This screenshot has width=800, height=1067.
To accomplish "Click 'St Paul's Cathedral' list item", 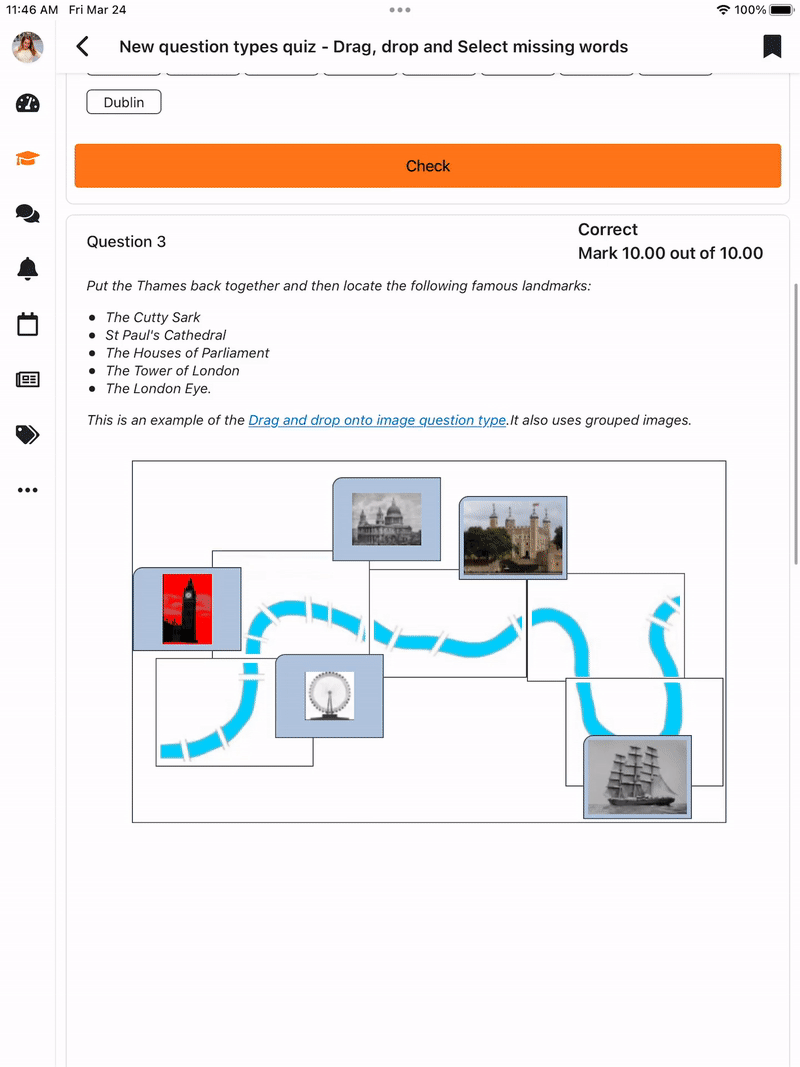I will point(165,335).
